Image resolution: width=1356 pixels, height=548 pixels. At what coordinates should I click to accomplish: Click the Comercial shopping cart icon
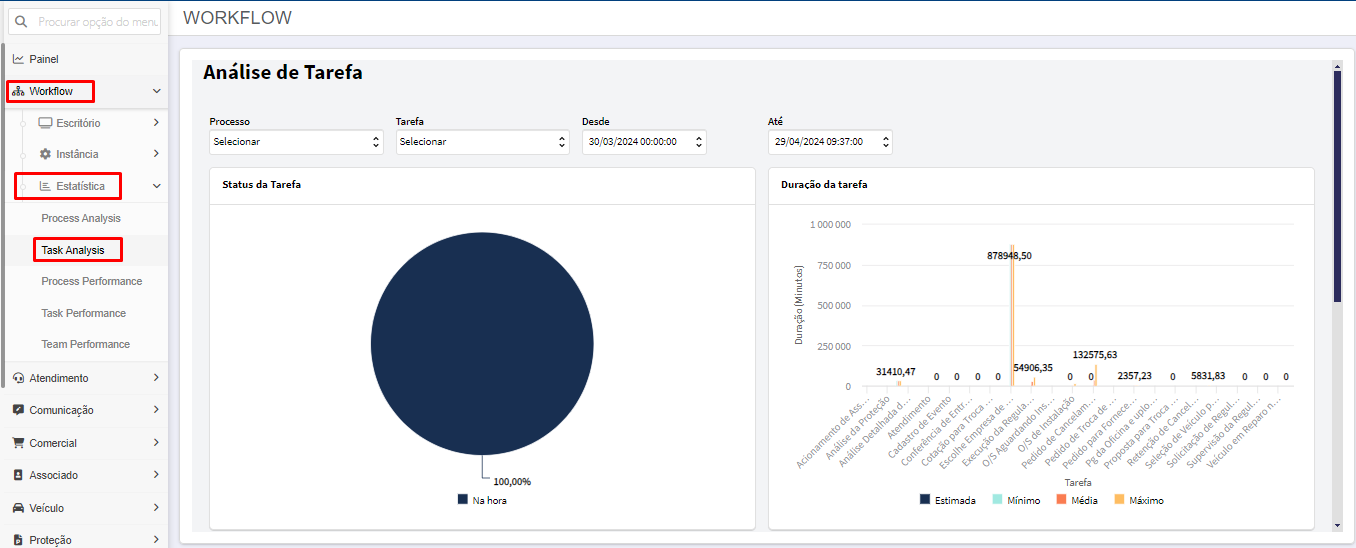(19, 443)
